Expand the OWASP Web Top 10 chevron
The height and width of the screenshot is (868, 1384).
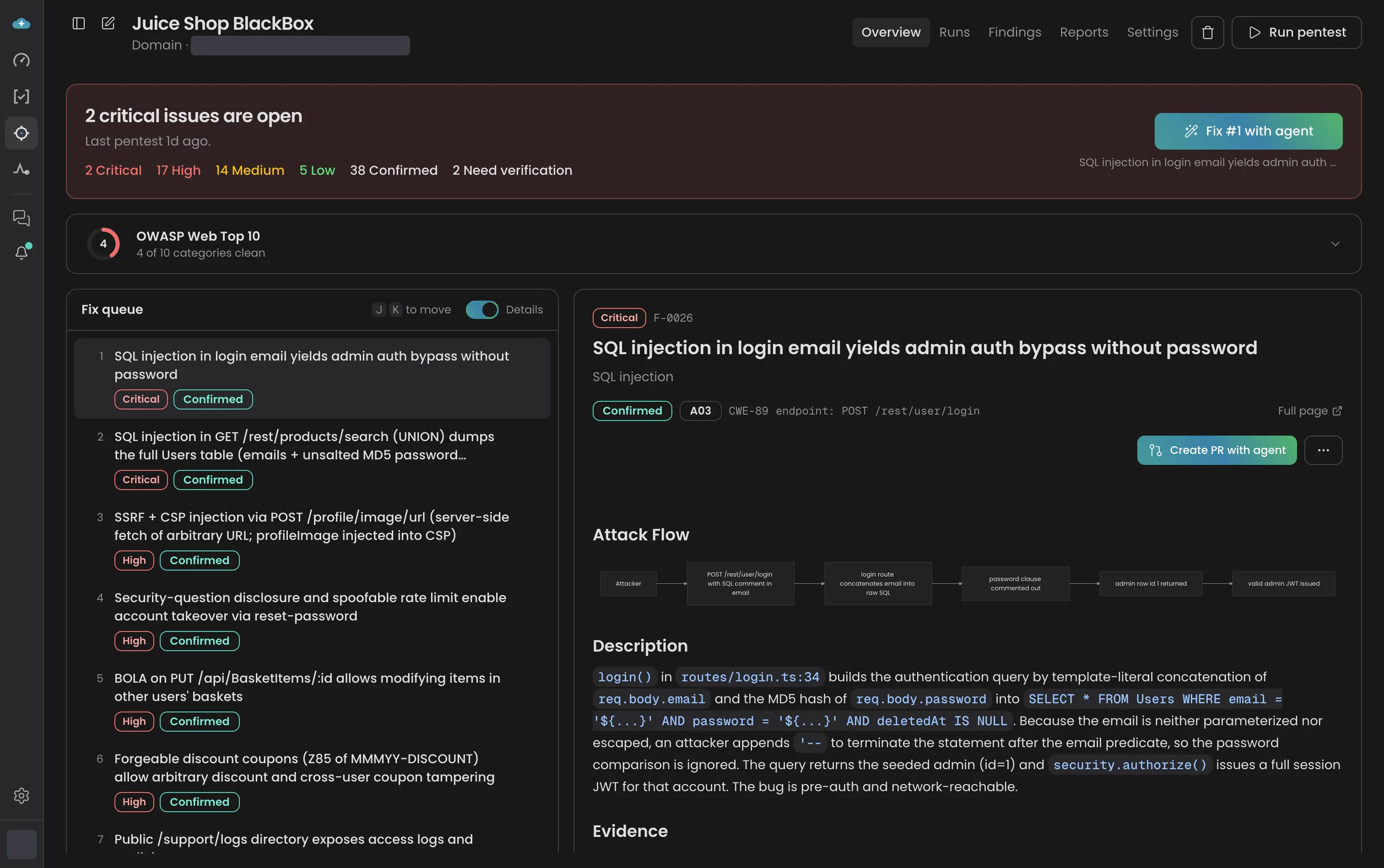tap(1335, 244)
